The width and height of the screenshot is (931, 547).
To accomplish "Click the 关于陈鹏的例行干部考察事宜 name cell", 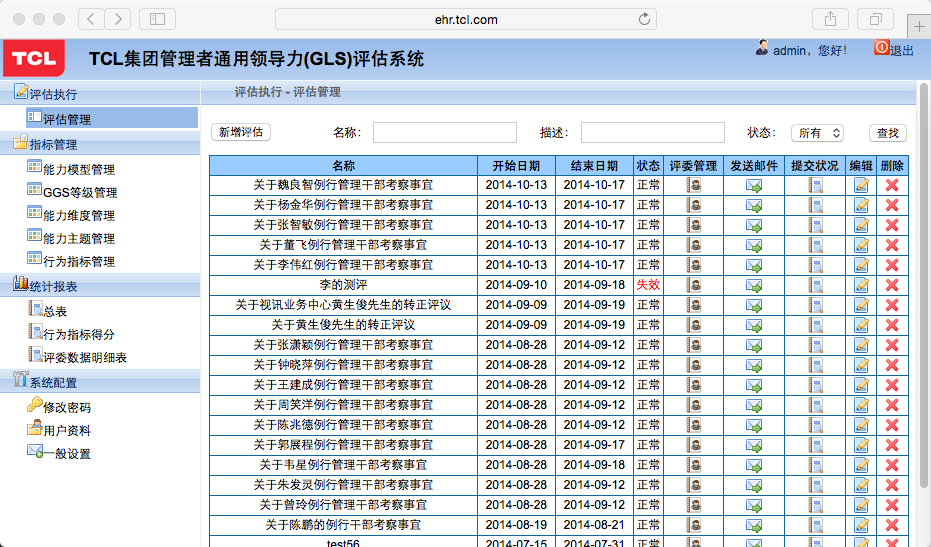I will click(343, 525).
